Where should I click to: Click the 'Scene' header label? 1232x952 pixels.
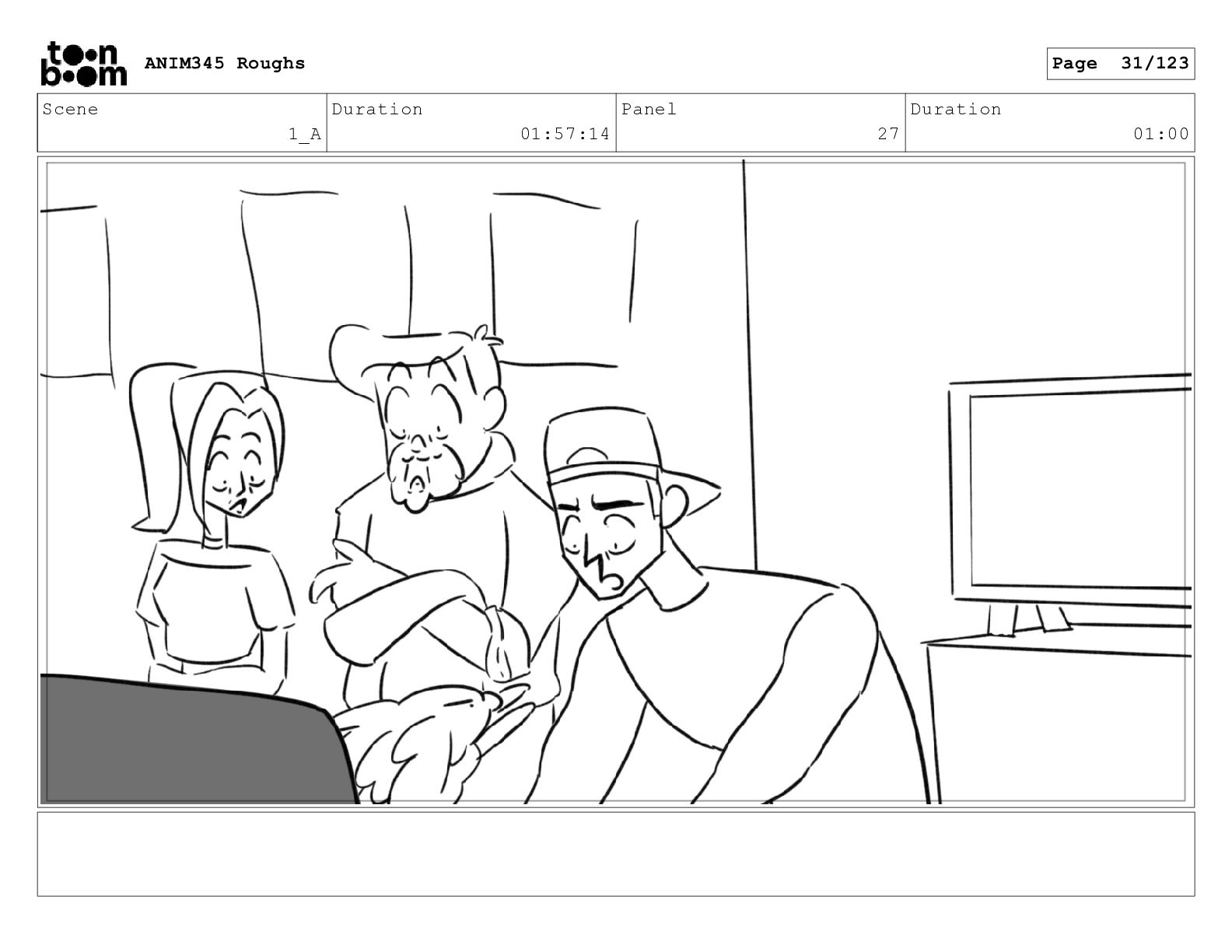point(71,109)
